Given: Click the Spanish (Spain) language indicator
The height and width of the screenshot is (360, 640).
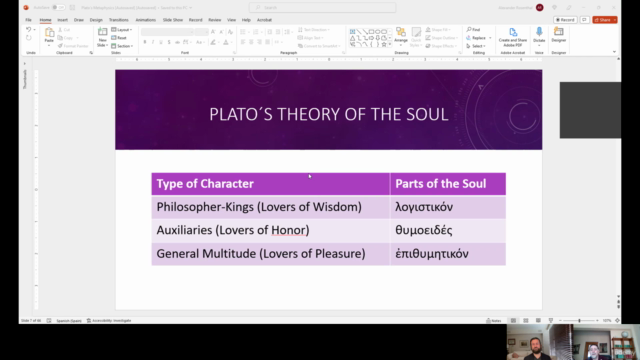Looking at the screenshot, I should click(69, 321).
